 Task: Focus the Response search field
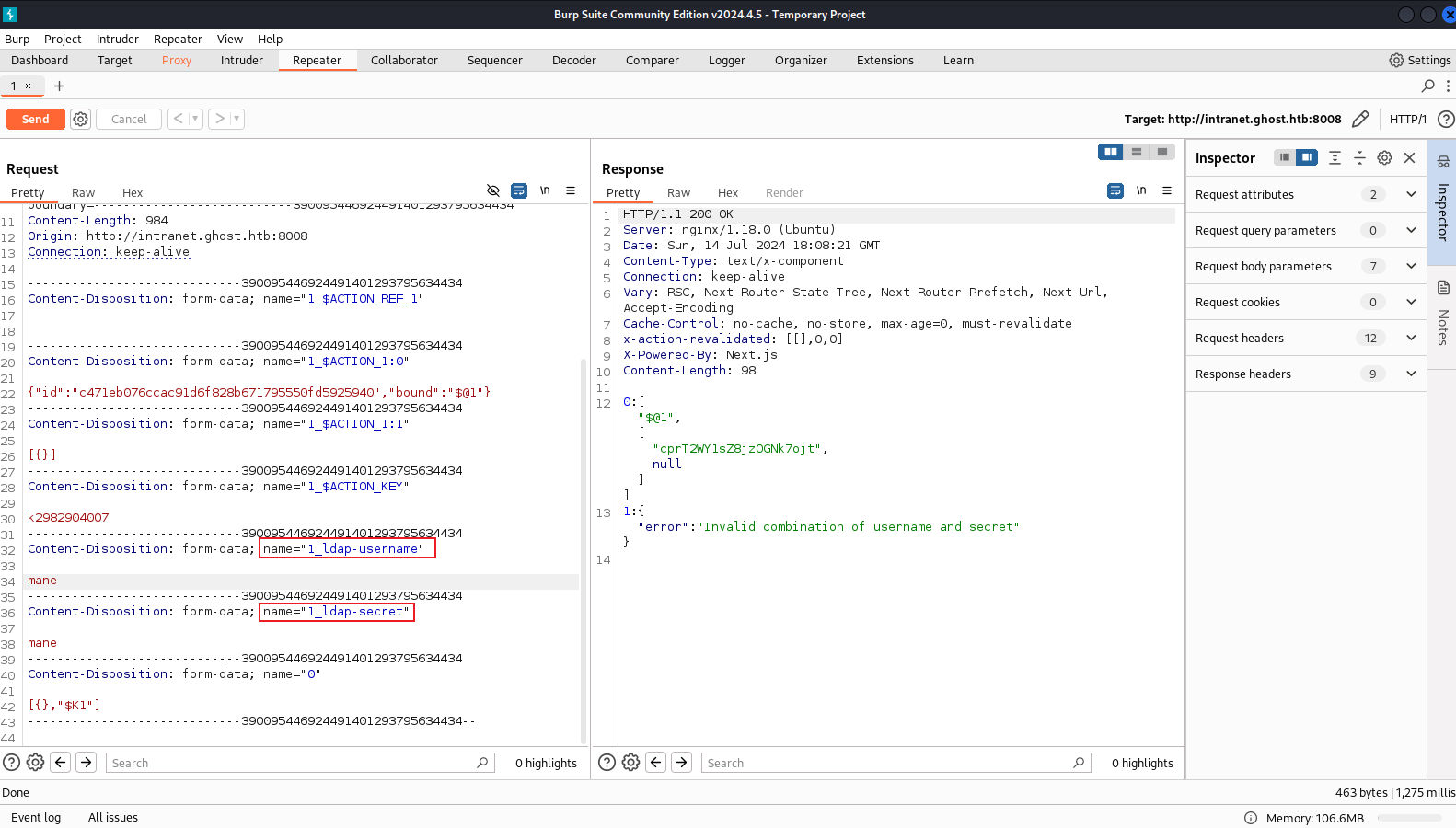pos(896,763)
